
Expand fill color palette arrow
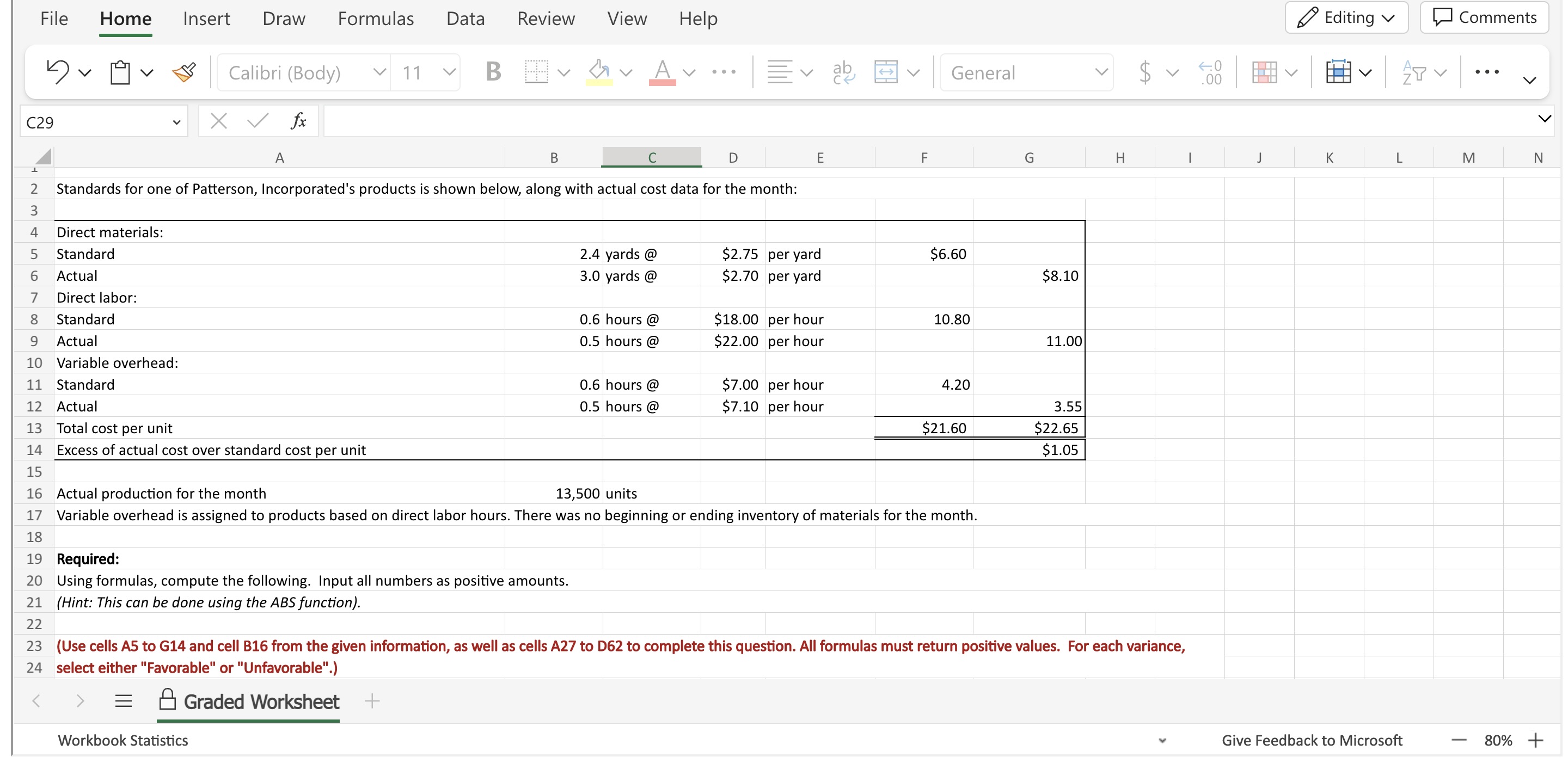[626, 73]
